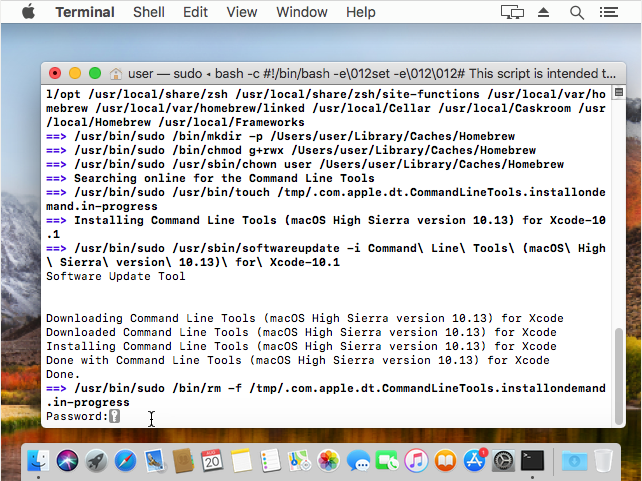Click the "Password:" prompt text
This screenshot has width=642, height=481.
coord(77,416)
